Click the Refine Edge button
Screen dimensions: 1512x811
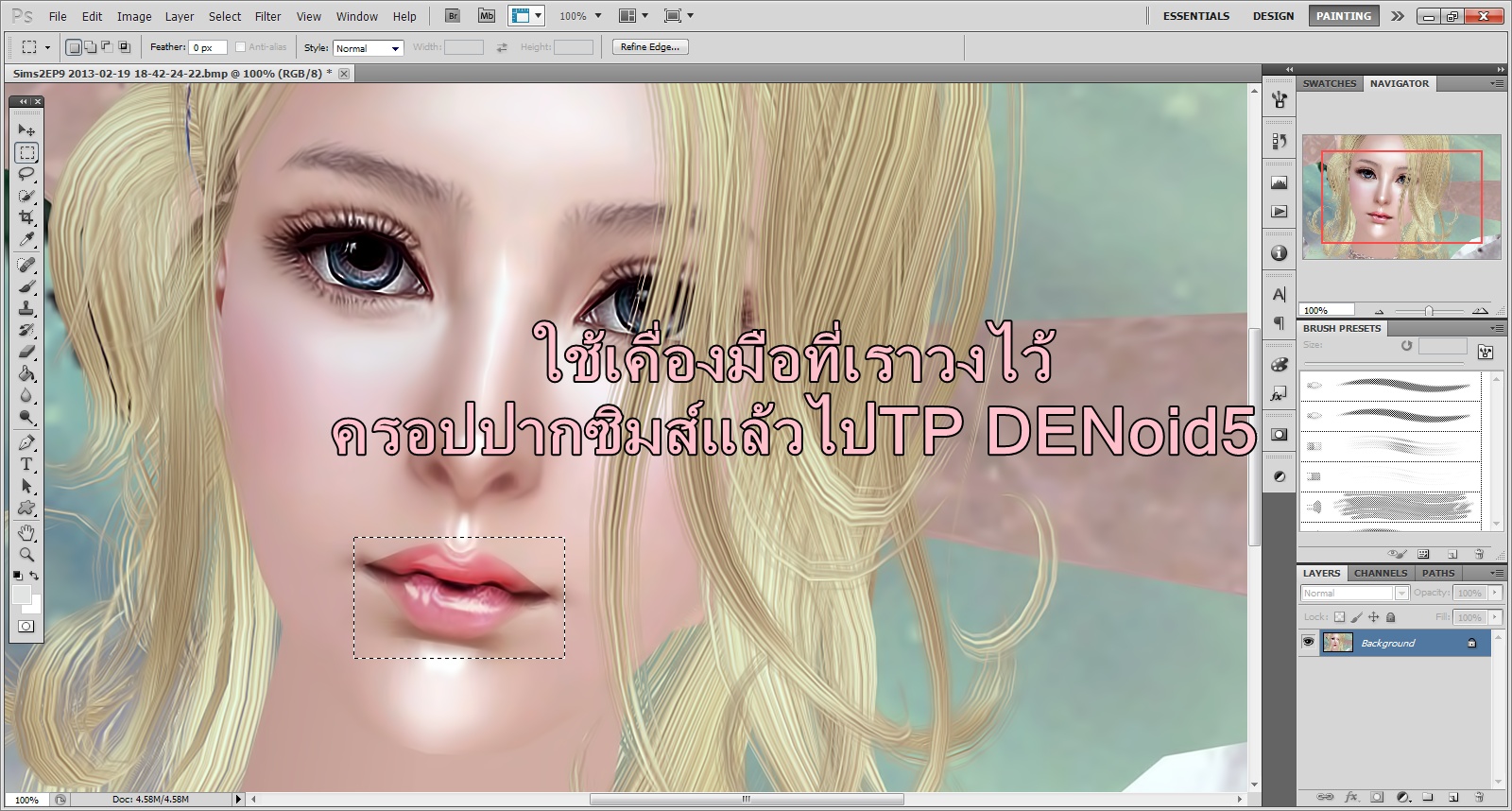coord(650,47)
